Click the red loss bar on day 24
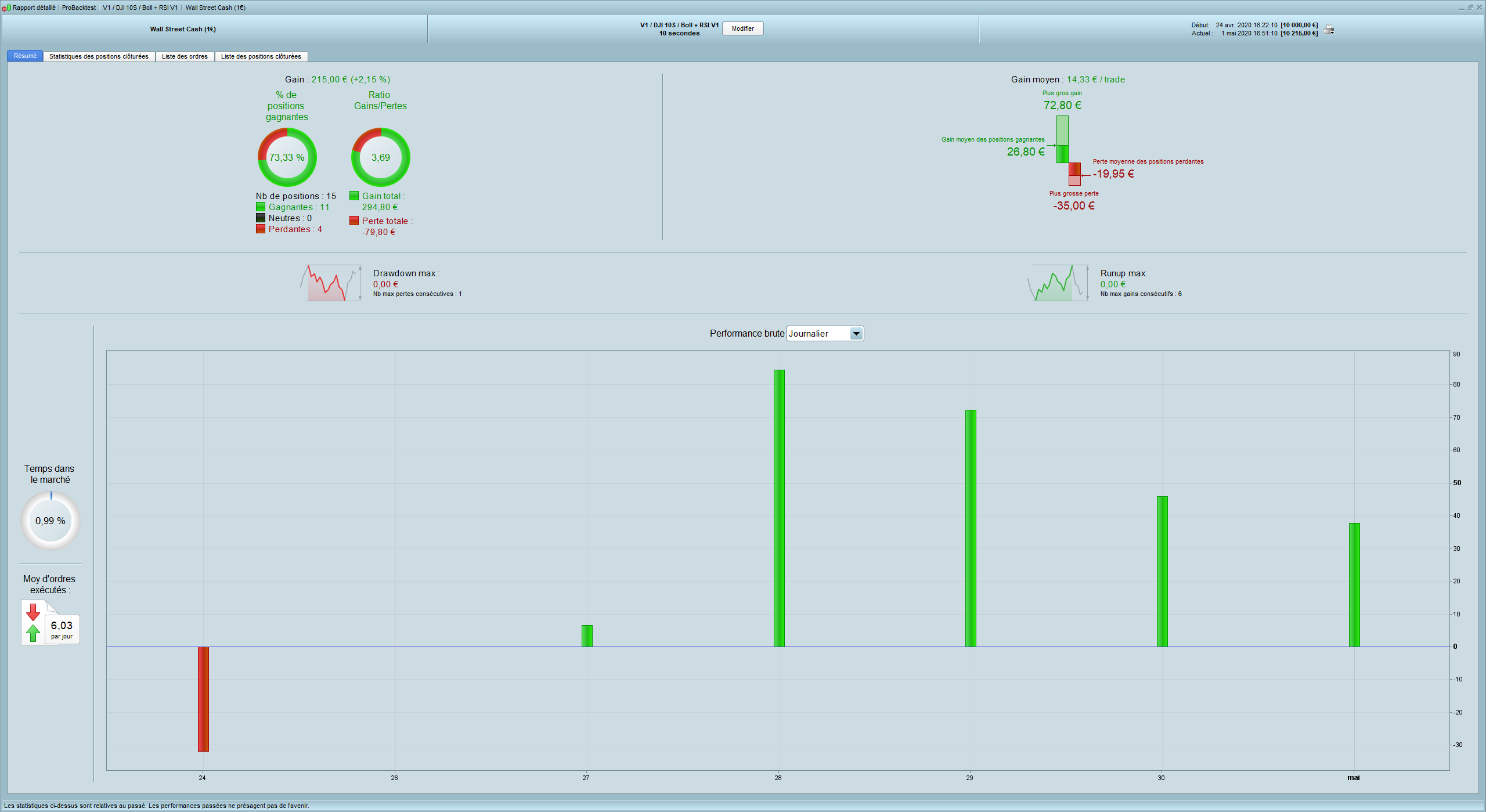The height and width of the screenshot is (812, 1486). [203, 699]
